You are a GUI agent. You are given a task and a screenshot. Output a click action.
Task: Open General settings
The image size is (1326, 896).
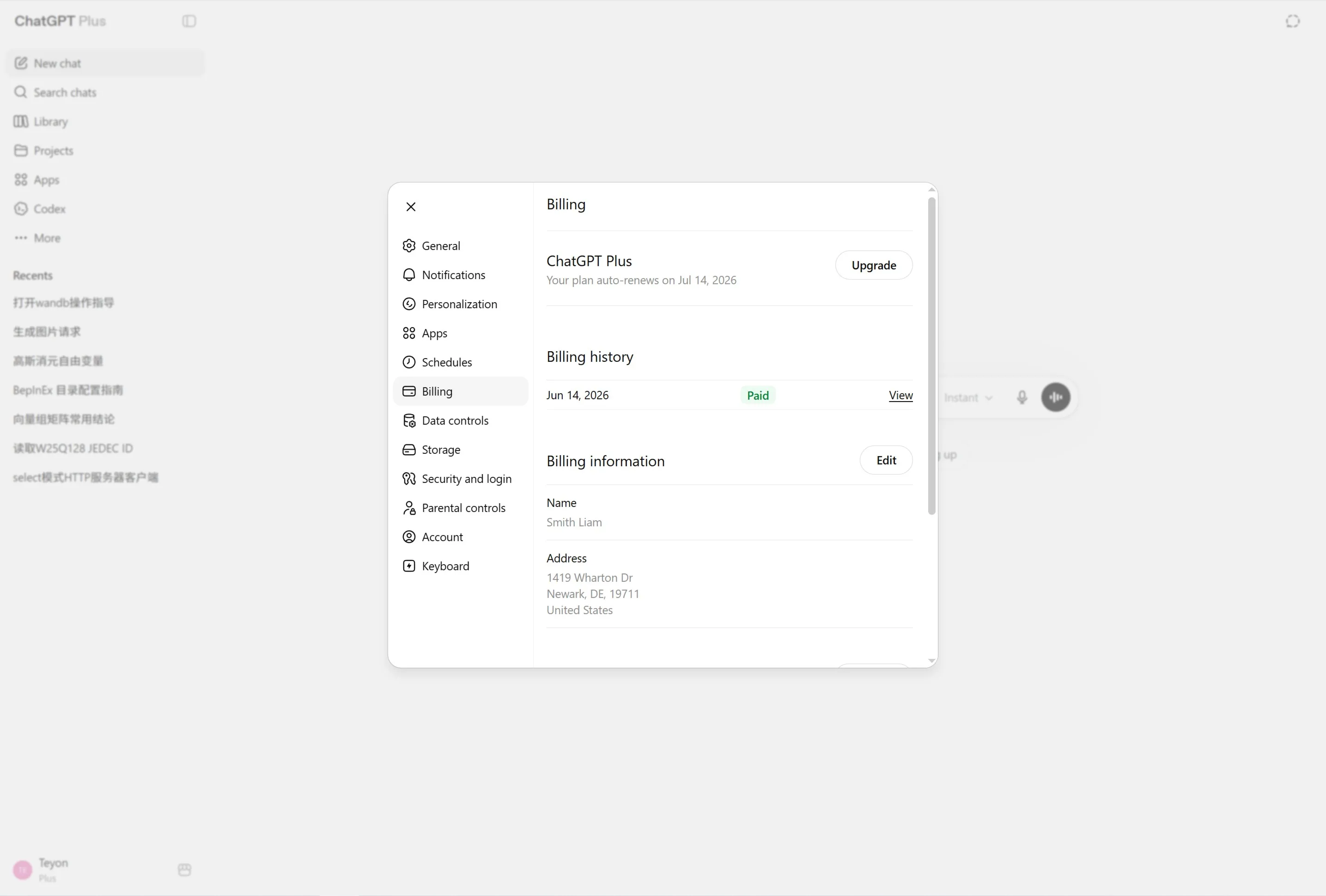[461, 246]
